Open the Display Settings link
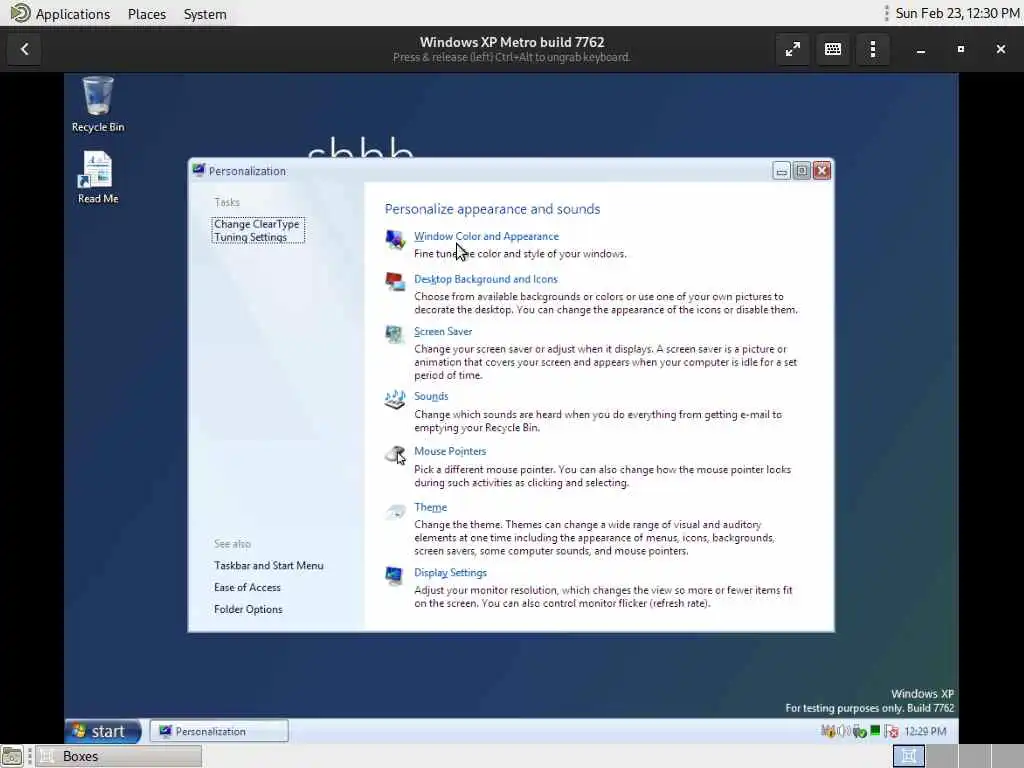 click(451, 573)
